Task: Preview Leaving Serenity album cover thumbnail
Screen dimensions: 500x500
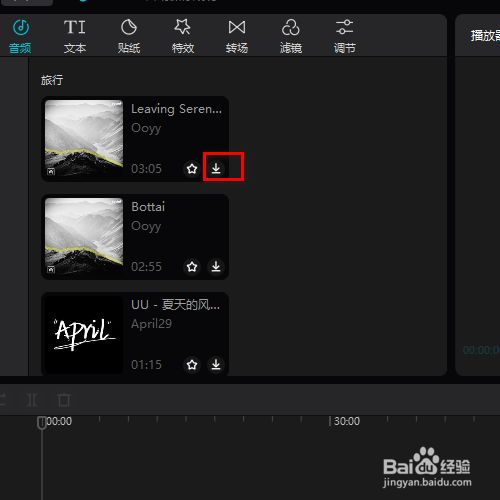Action: pos(84,138)
